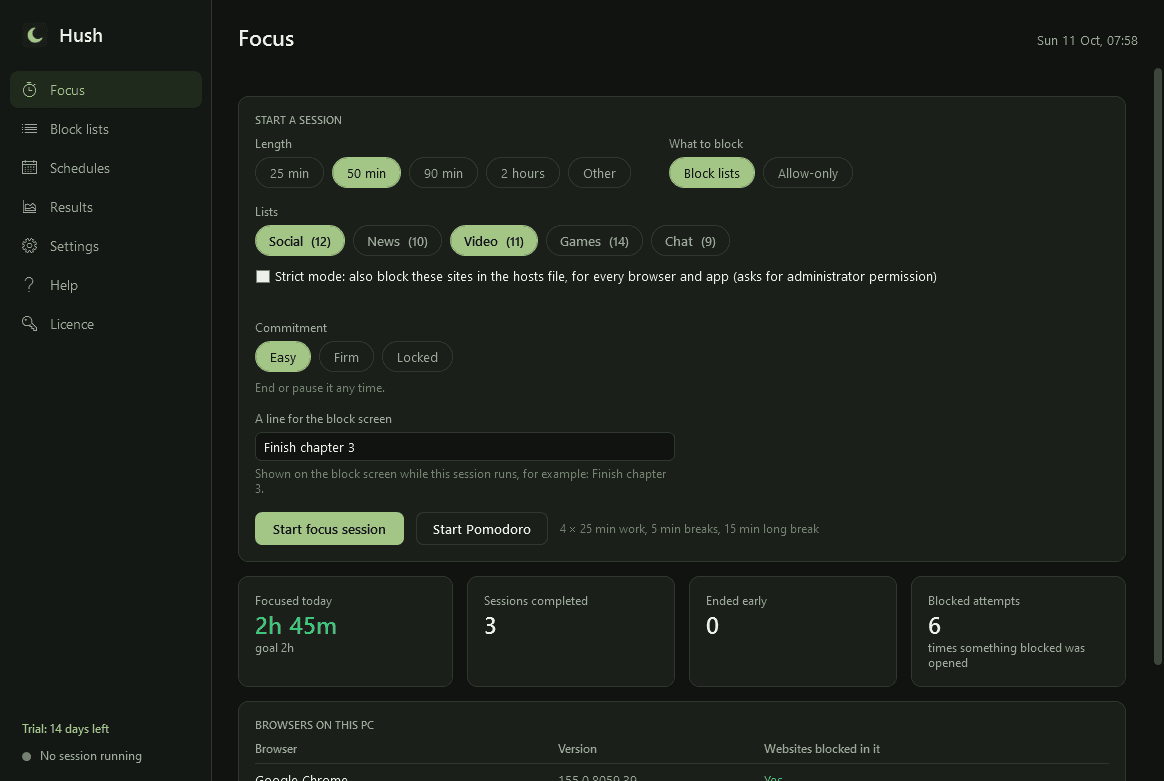
Task: Click the "Trial: 14 days left" text
Action: [65, 729]
